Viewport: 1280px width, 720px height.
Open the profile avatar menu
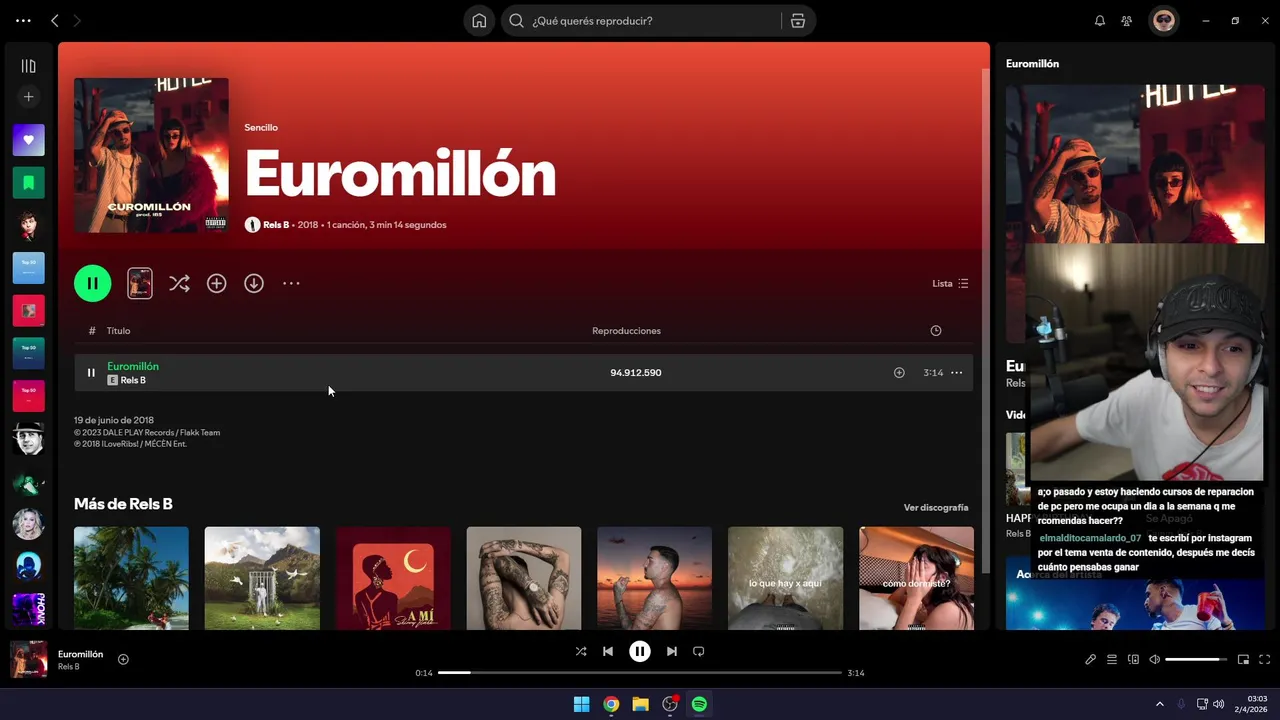[x=1163, y=20]
